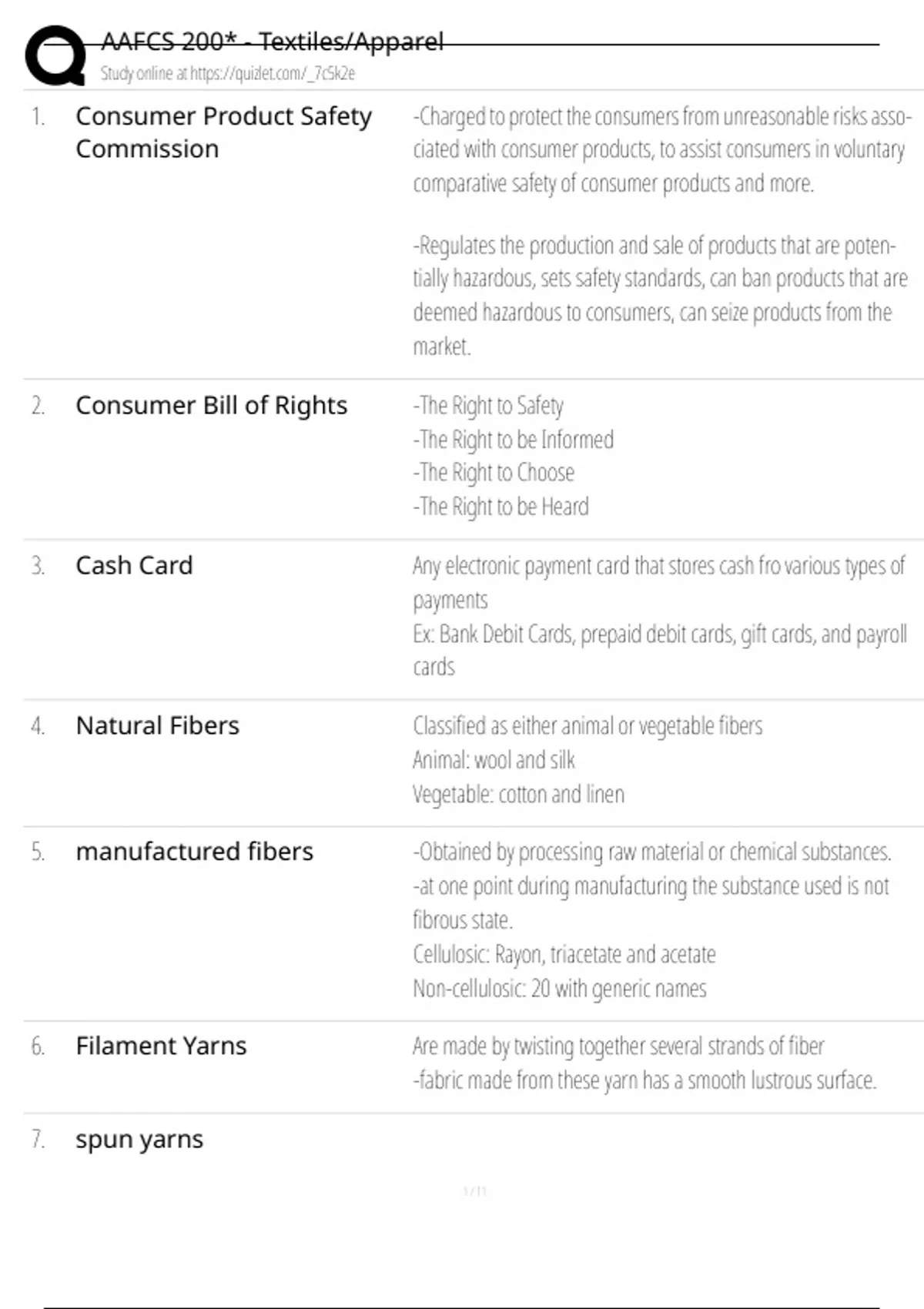Click the 'Vegetable: cotton and linen' line

click(x=518, y=795)
